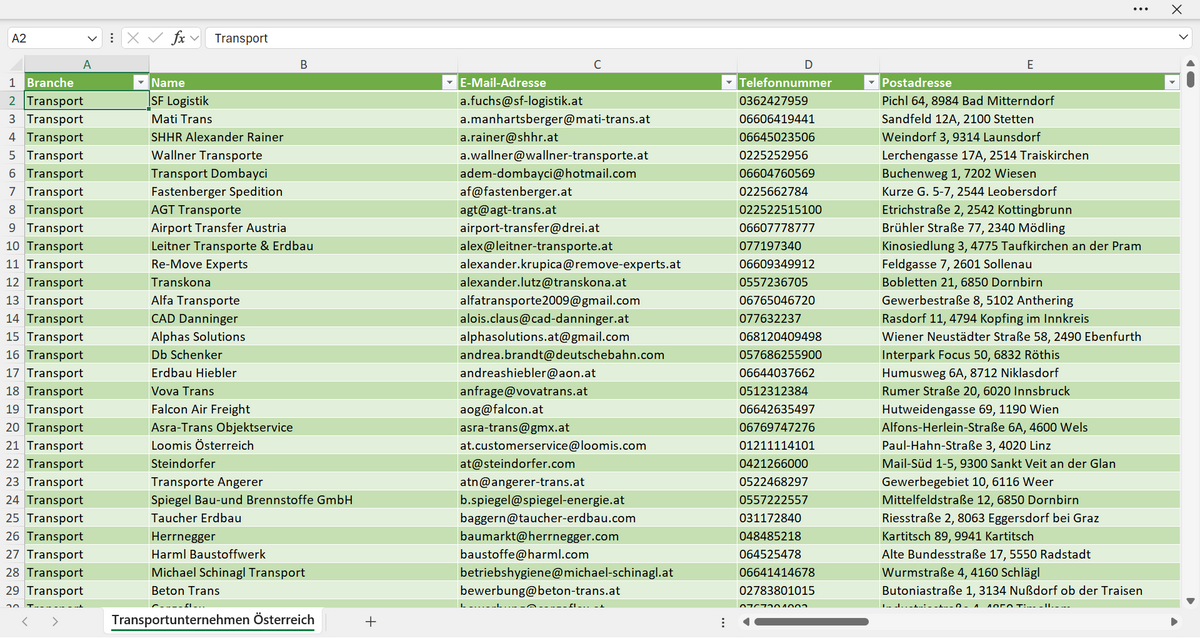The height and width of the screenshot is (638, 1200).
Task: Select cell with phone 0225252956
Action: [808, 155]
